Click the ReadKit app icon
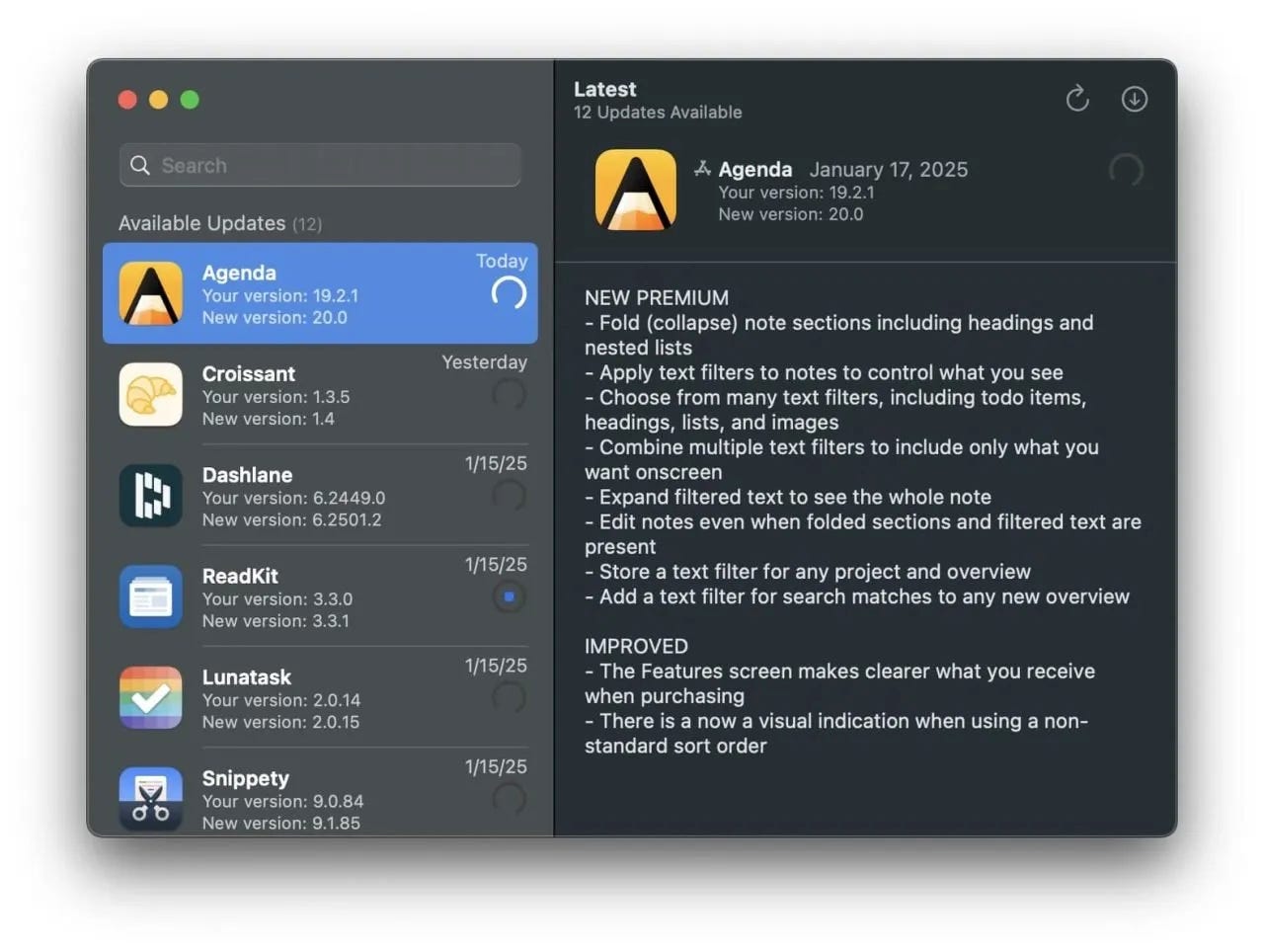 point(150,596)
